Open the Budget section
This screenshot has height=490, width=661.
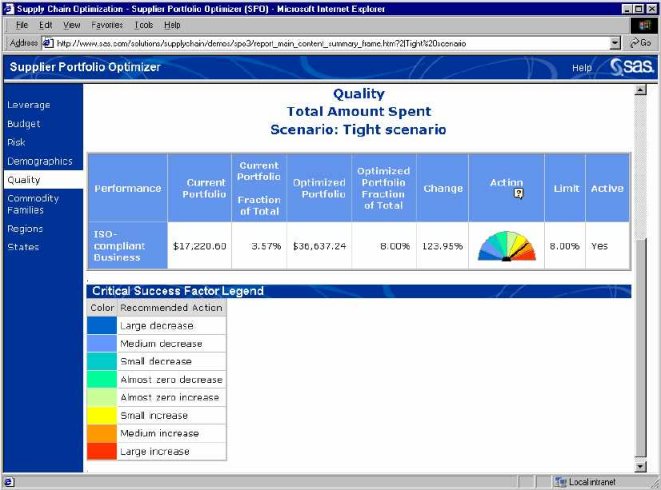(x=24, y=124)
